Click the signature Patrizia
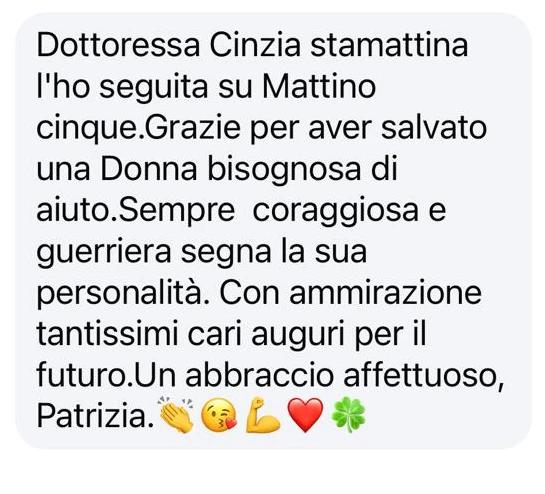 pyautogui.click(x=95, y=416)
